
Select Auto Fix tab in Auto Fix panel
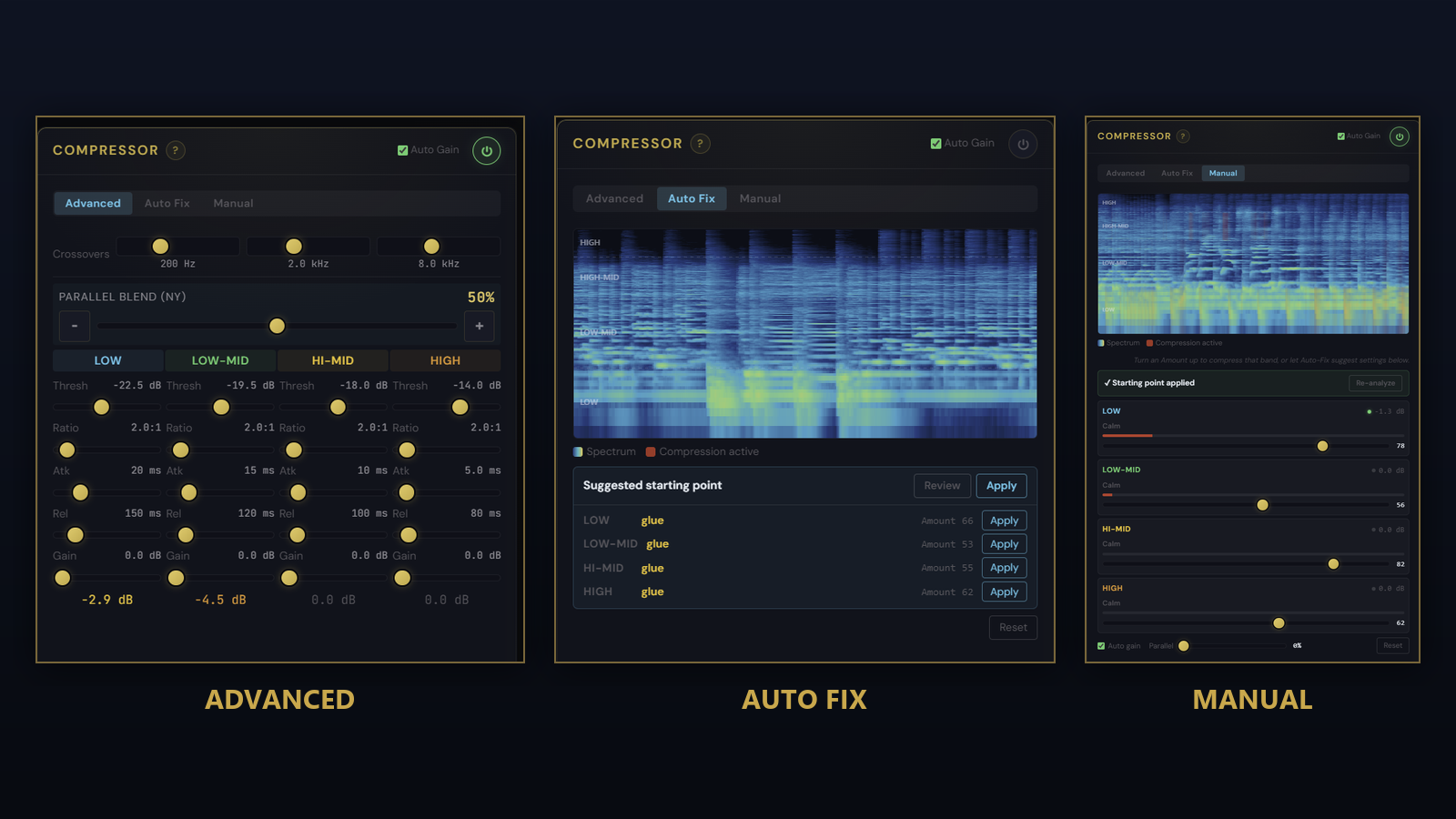pos(692,198)
